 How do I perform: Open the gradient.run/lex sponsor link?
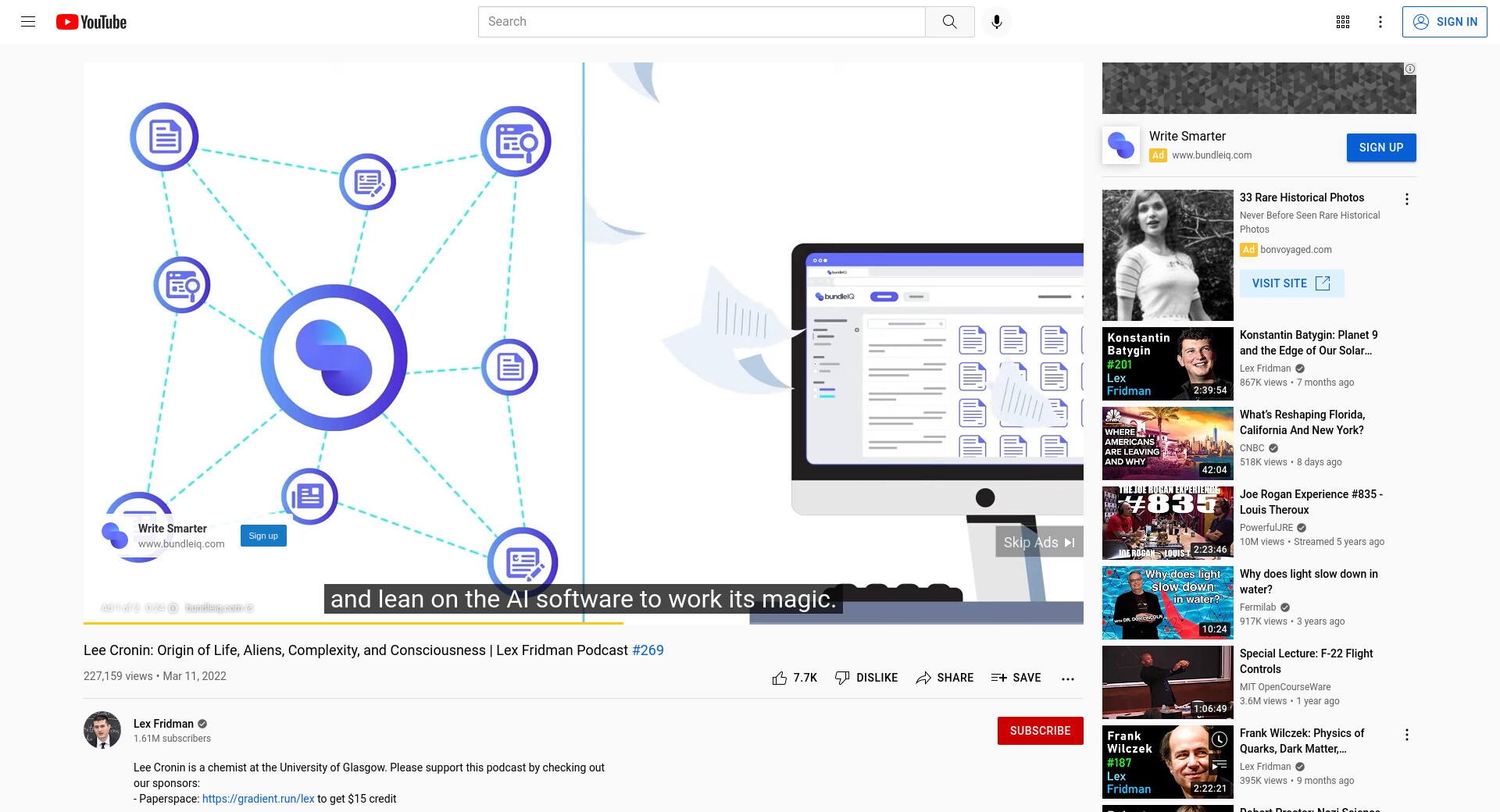pos(258,799)
